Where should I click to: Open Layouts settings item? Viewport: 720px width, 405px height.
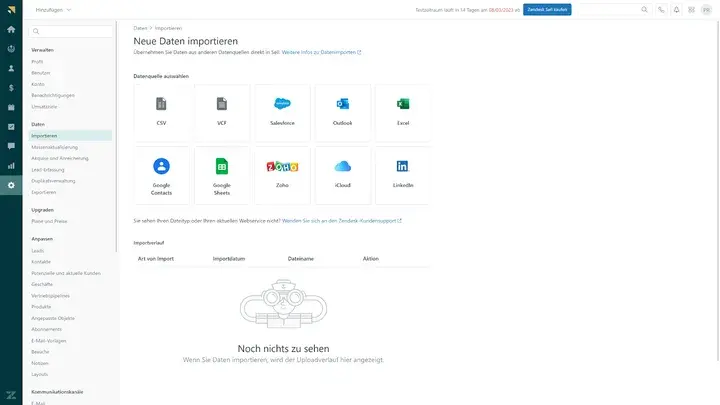coord(39,374)
